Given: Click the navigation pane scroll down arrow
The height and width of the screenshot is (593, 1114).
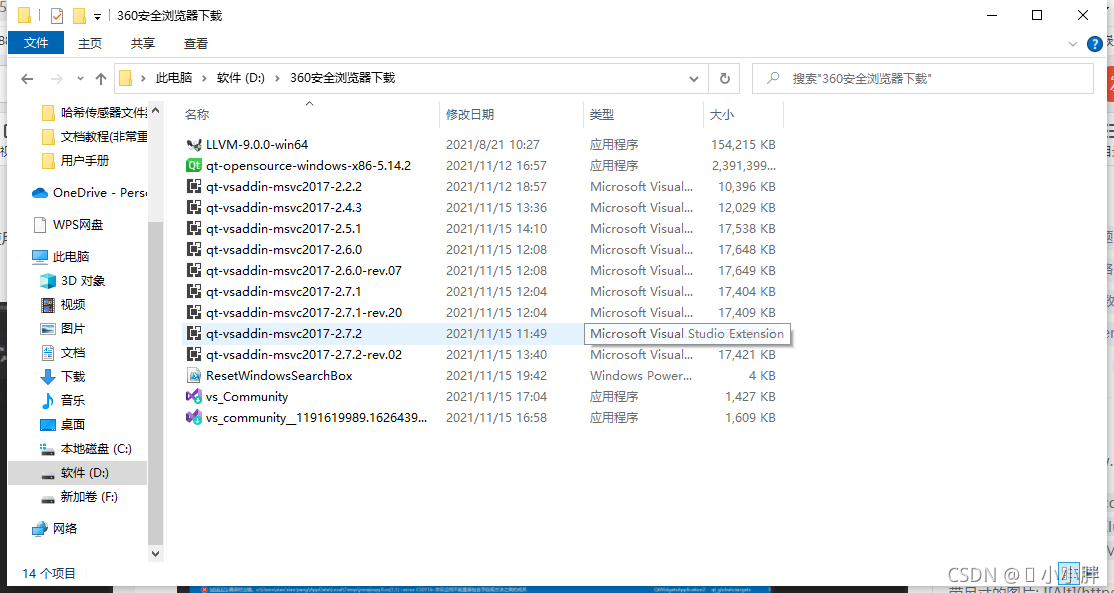Looking at the screenshot, I should pyautogui.click(x=156, y=553).
